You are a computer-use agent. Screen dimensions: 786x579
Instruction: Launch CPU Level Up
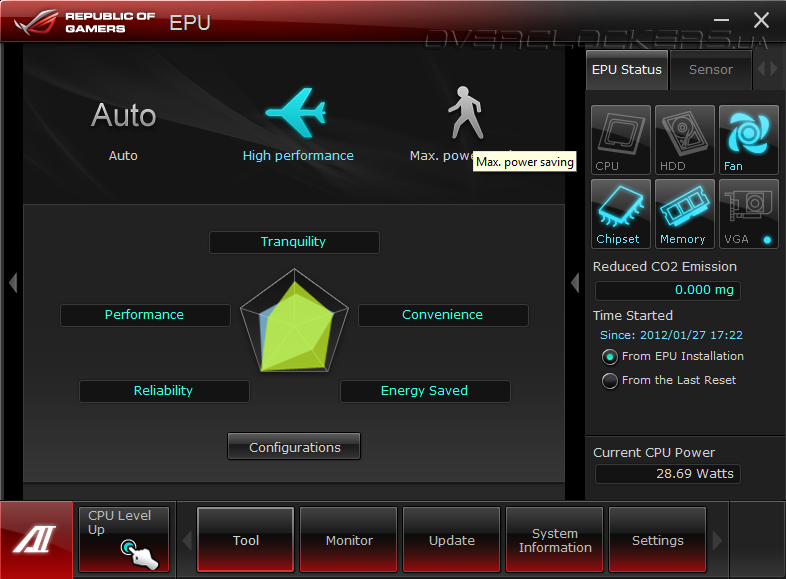(124, 539)
